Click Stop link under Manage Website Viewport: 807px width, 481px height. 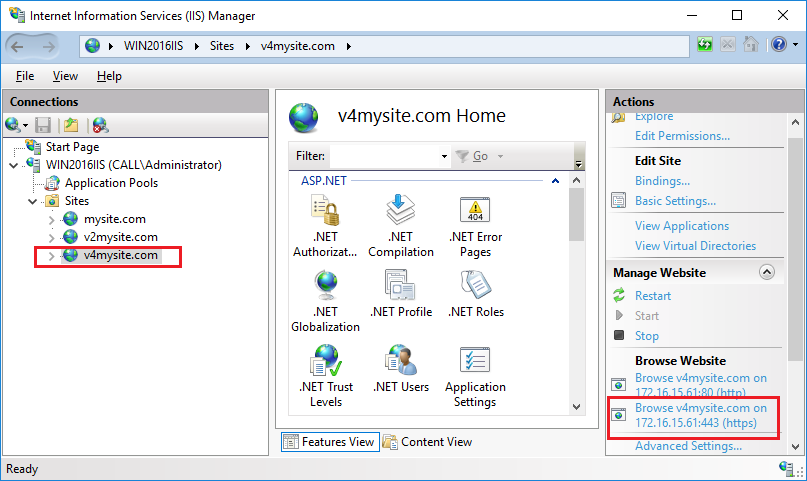(x=646, y=336)
